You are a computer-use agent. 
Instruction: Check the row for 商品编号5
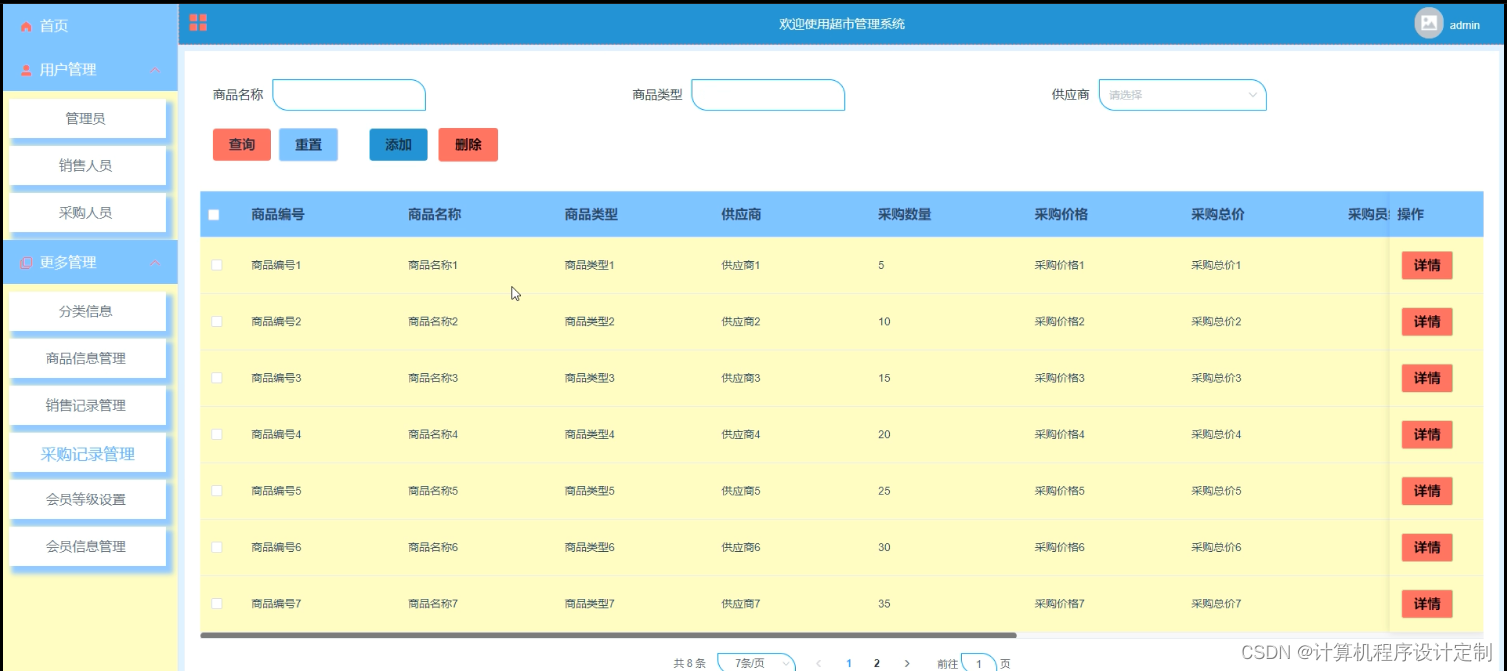tap(216, 491)
